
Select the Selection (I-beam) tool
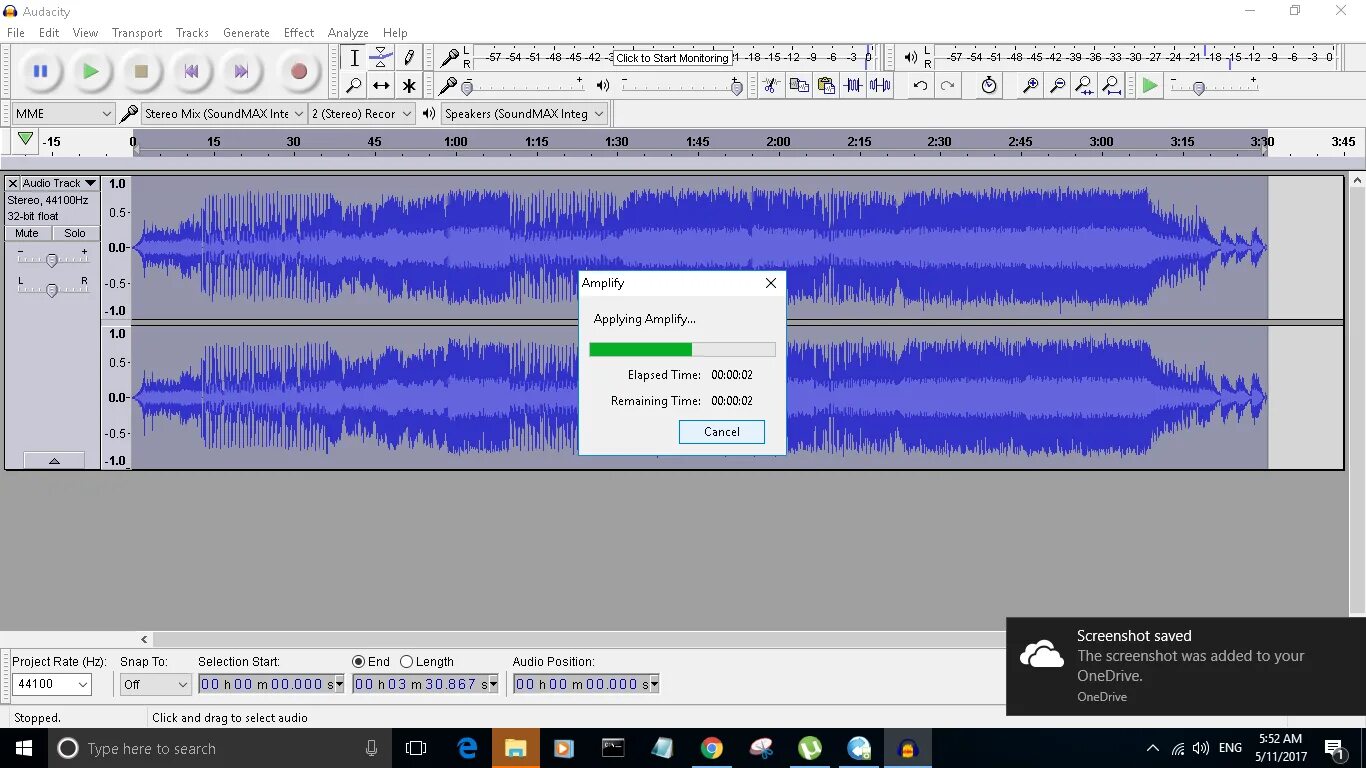[354, 58]
